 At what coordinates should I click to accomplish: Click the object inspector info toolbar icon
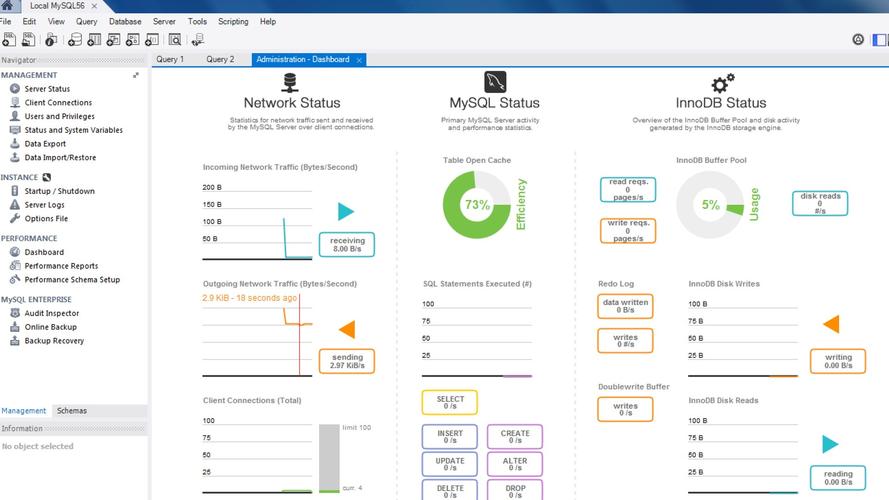click(x=51, y=40)
